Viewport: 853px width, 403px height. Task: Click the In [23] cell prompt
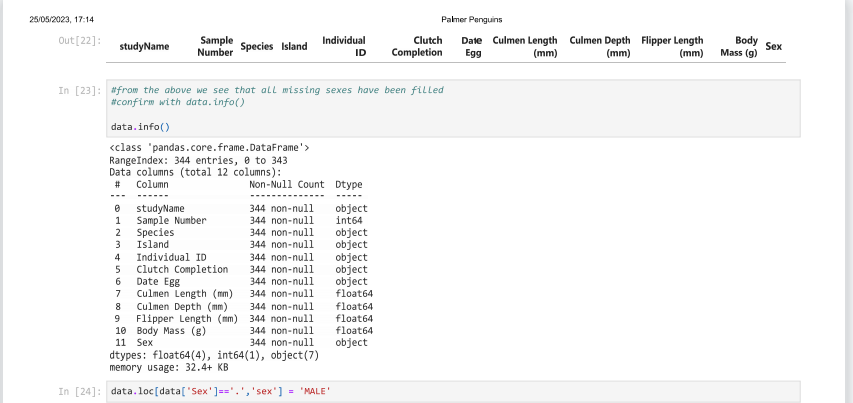point(79,90)
